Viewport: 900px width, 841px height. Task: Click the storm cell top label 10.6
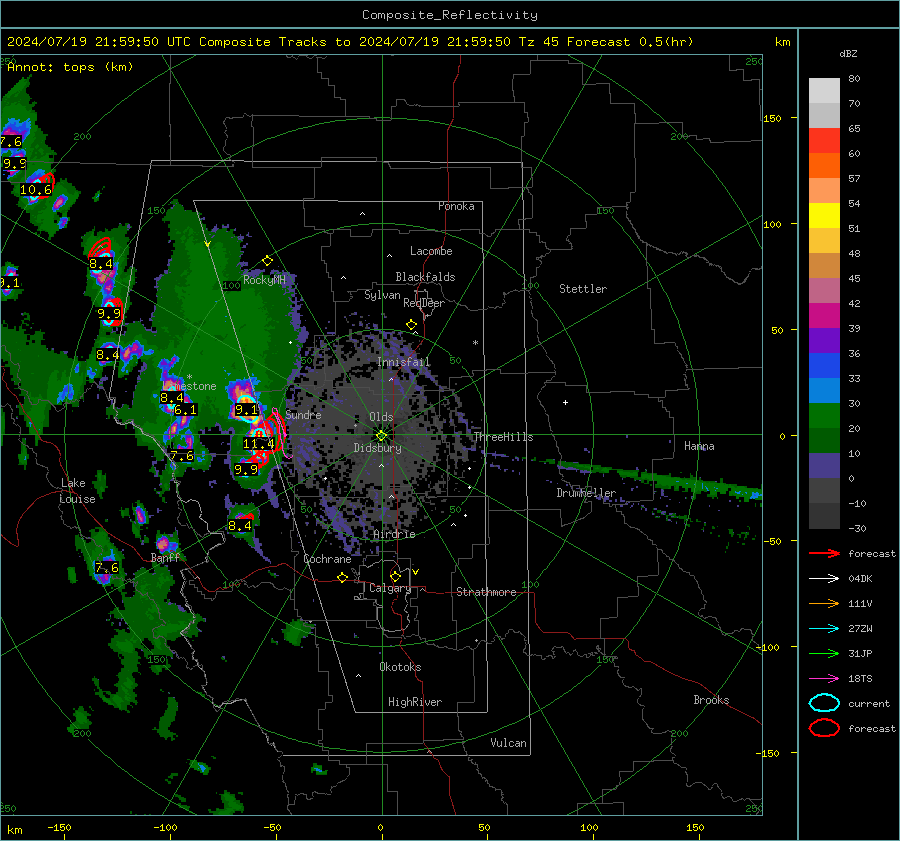(36, 189)
